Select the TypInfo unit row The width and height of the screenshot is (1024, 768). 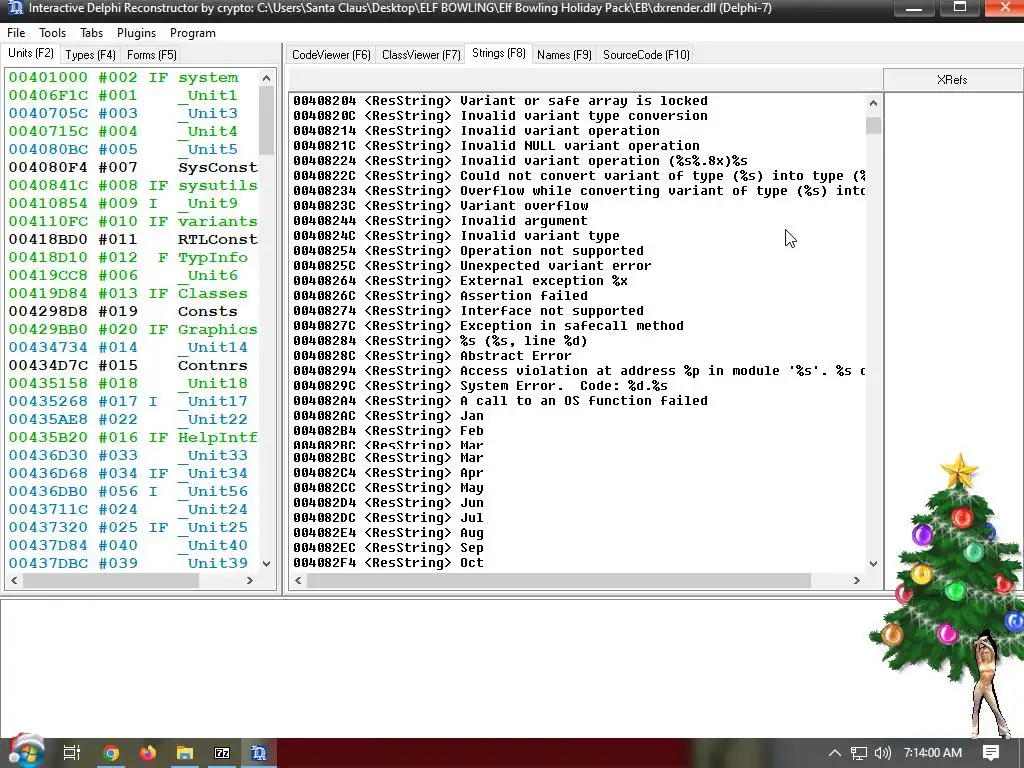pos(133,257)
